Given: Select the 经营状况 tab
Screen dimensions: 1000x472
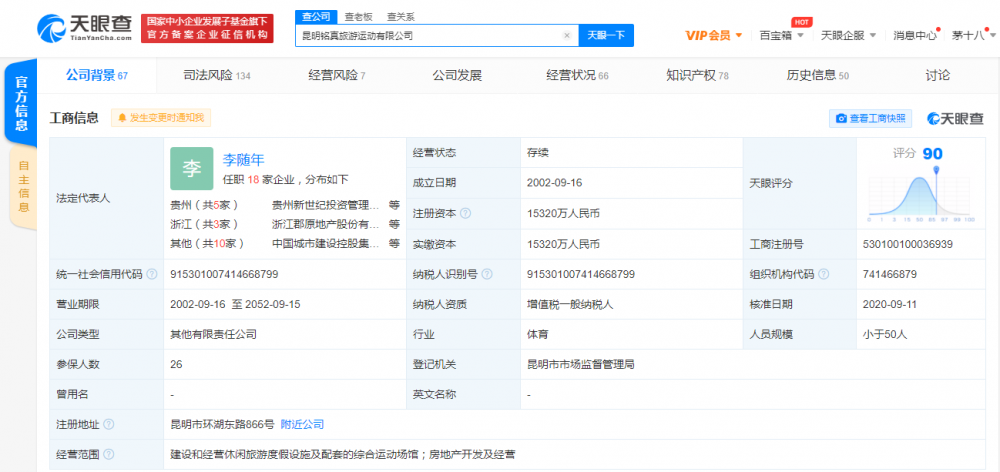Looking at the screenshot, I should point(577,75).
